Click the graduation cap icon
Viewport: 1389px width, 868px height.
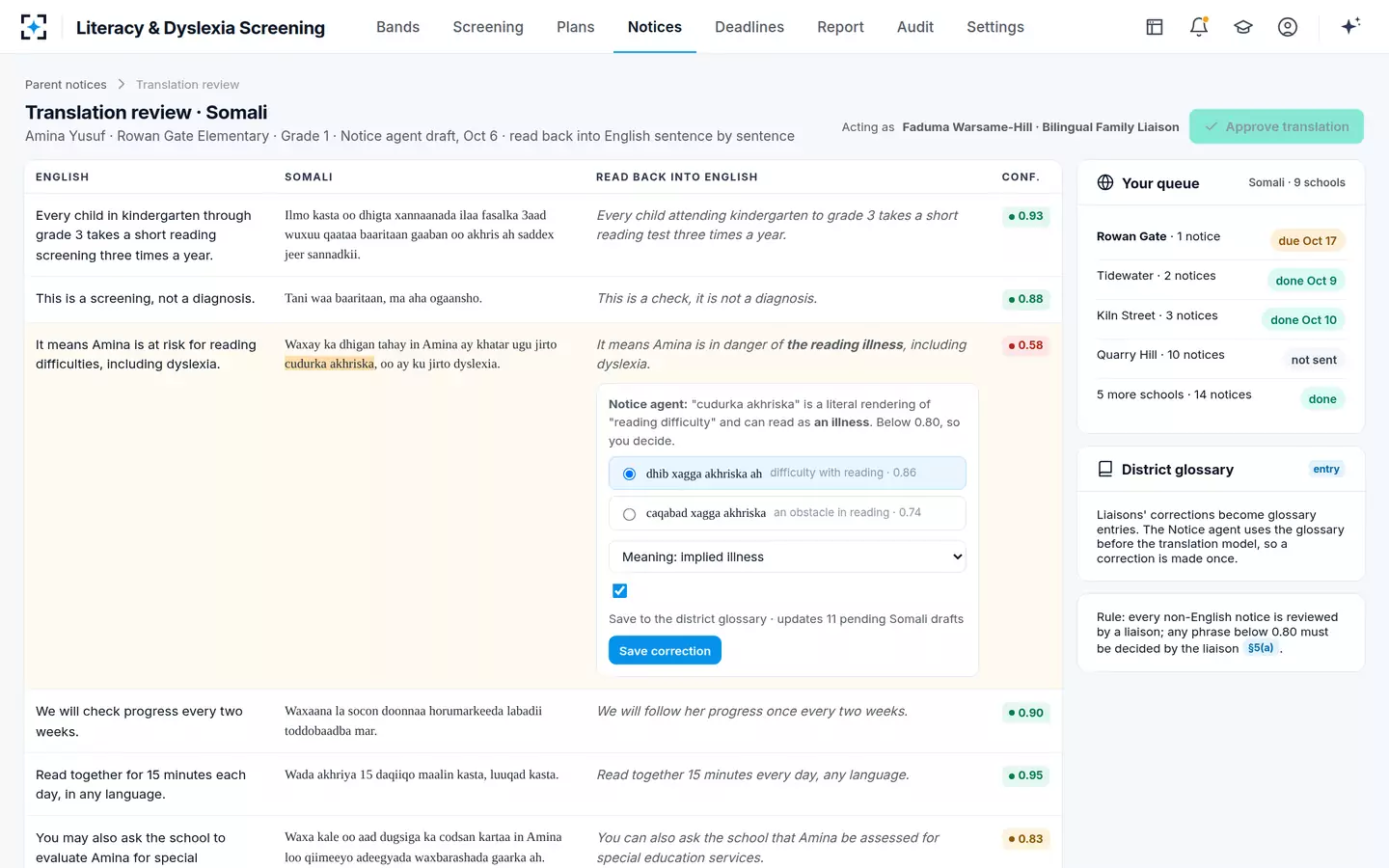click(x=1243, y=27)
